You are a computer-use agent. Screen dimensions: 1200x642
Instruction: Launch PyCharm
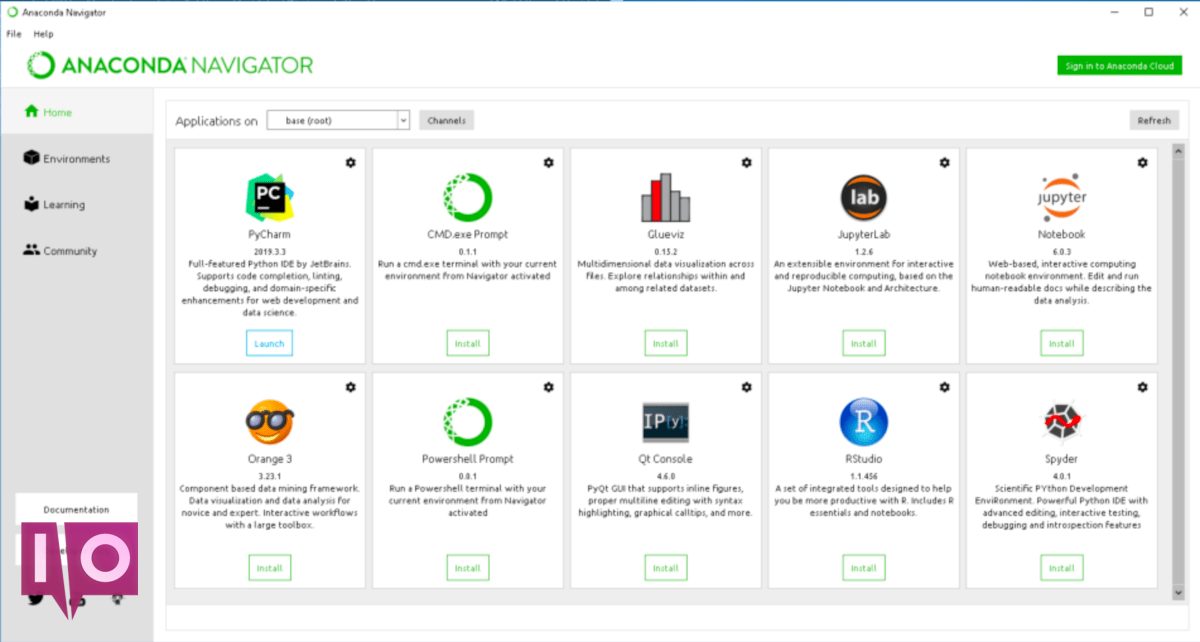tap(269, 343)
